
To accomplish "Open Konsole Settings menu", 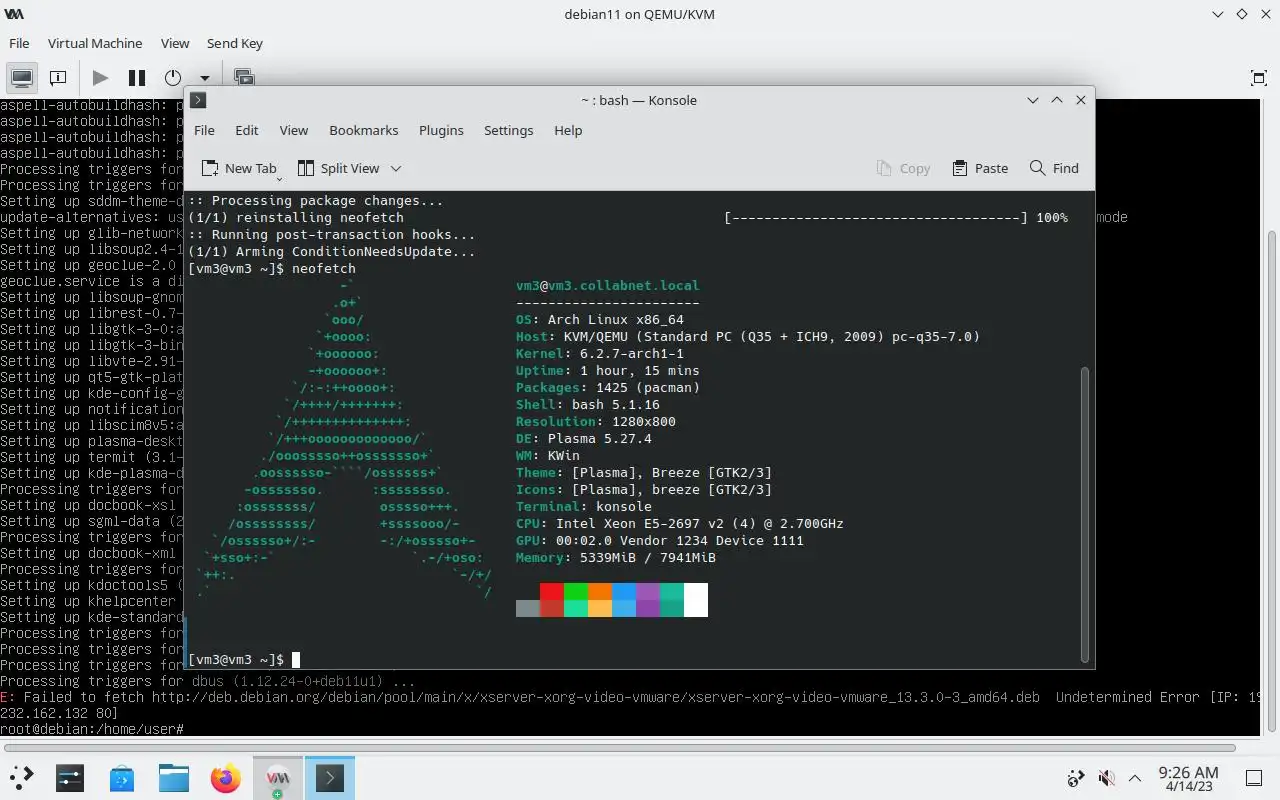I will 509,130.
